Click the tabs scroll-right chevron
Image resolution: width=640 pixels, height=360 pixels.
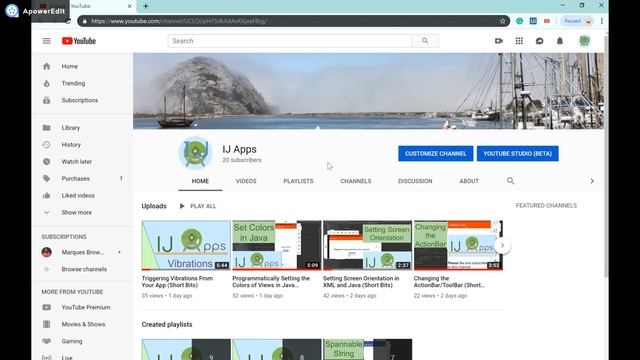(x=592, y=181)
